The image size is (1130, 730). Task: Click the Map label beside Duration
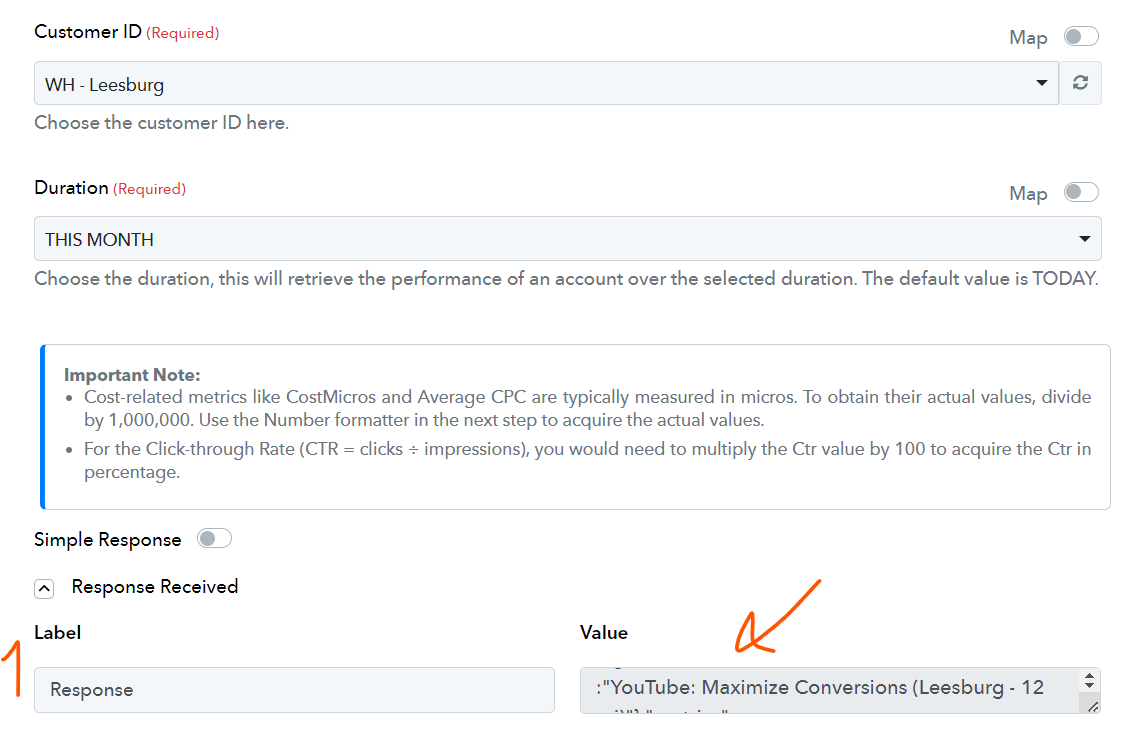(x=1028, y=193)
